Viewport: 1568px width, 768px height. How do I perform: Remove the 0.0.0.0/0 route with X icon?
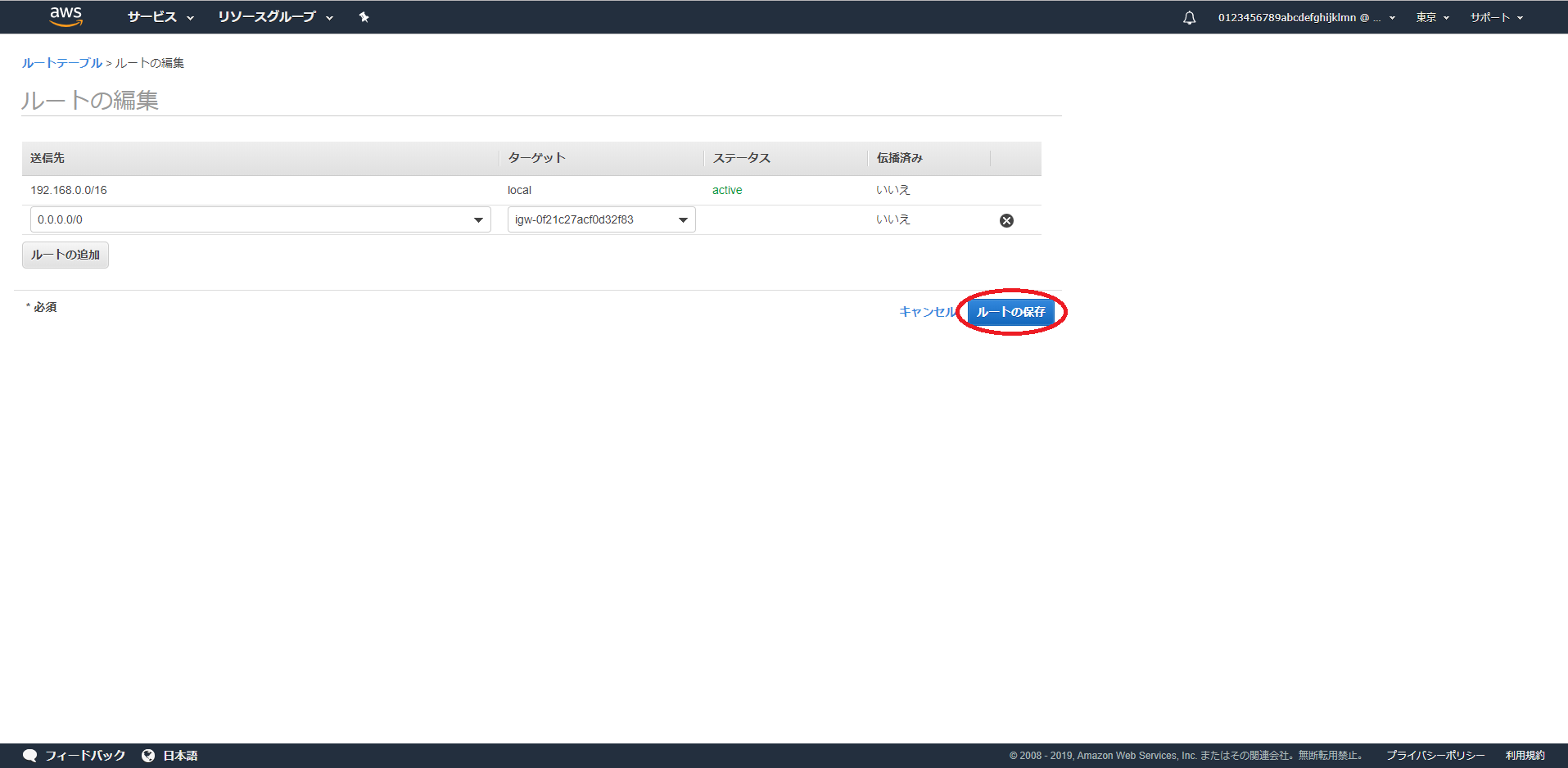[x=1006, y=220]
